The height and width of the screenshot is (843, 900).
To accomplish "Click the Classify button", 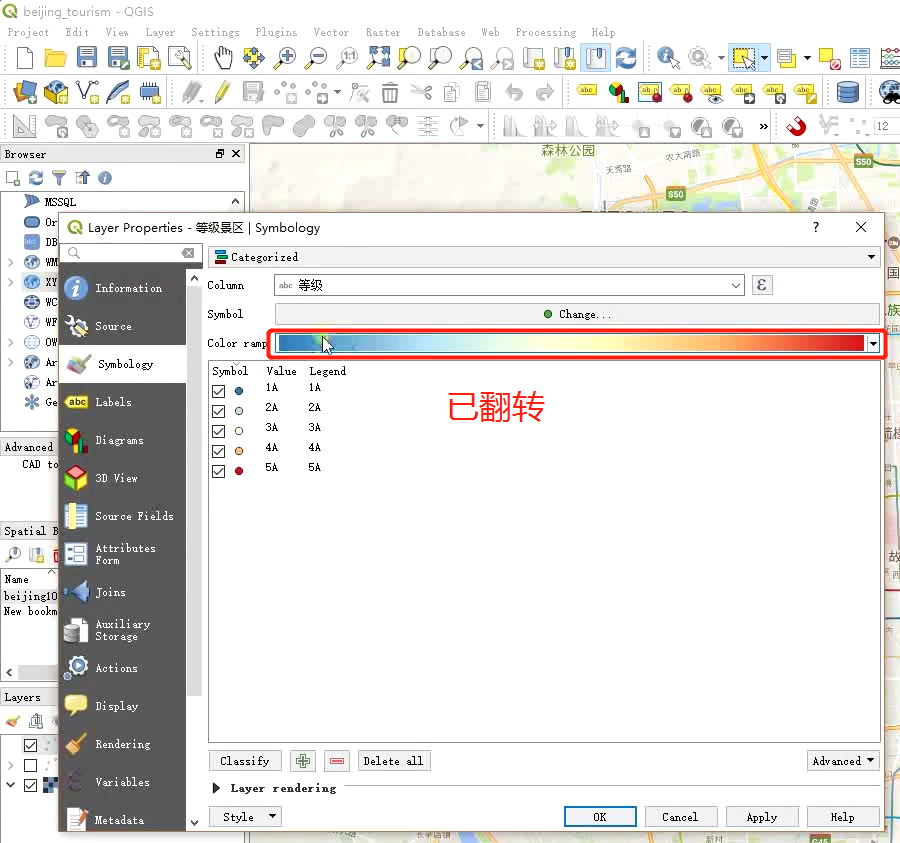I will coord(245,760).
